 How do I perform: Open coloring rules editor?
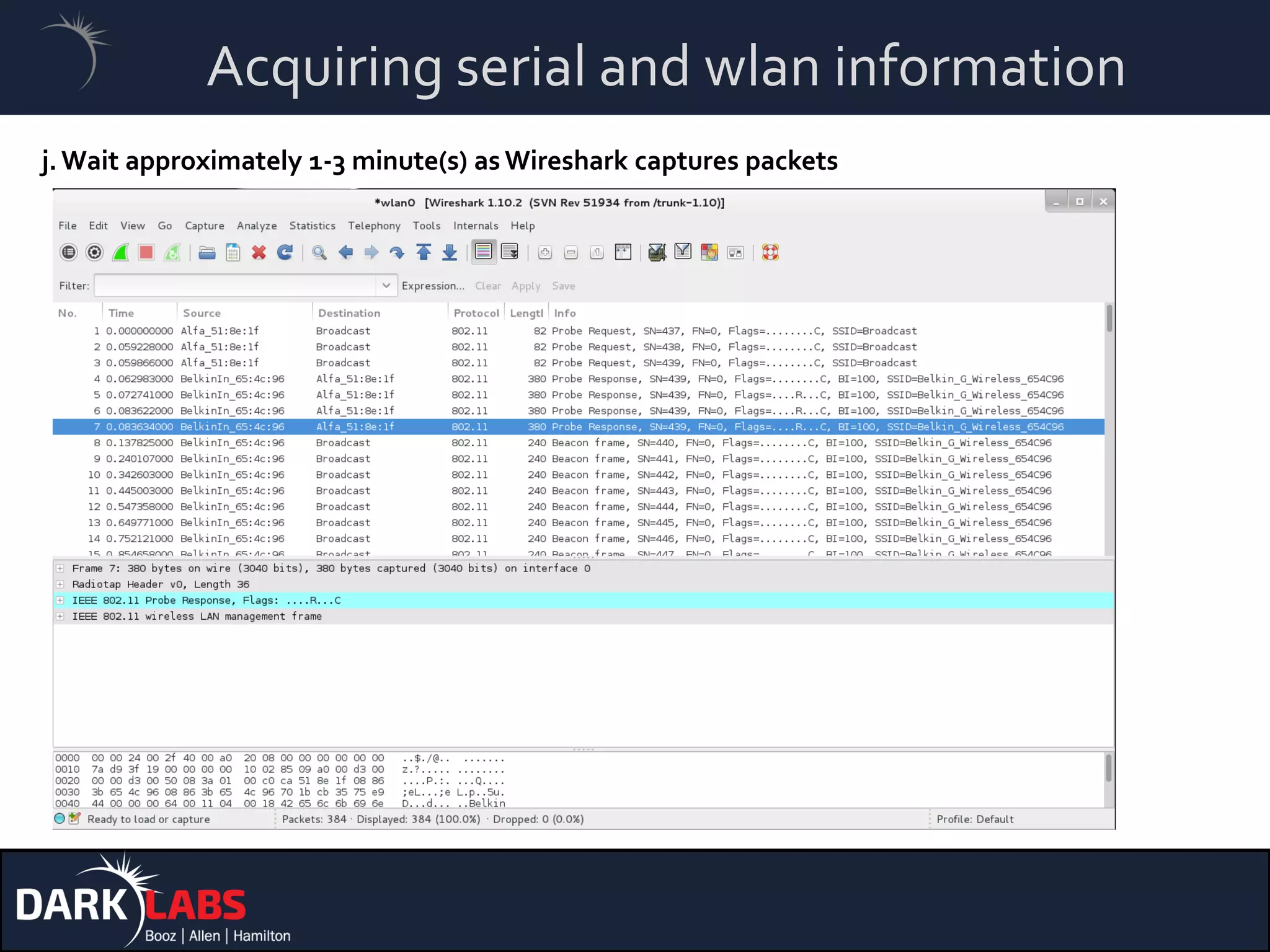click(709, 252)
